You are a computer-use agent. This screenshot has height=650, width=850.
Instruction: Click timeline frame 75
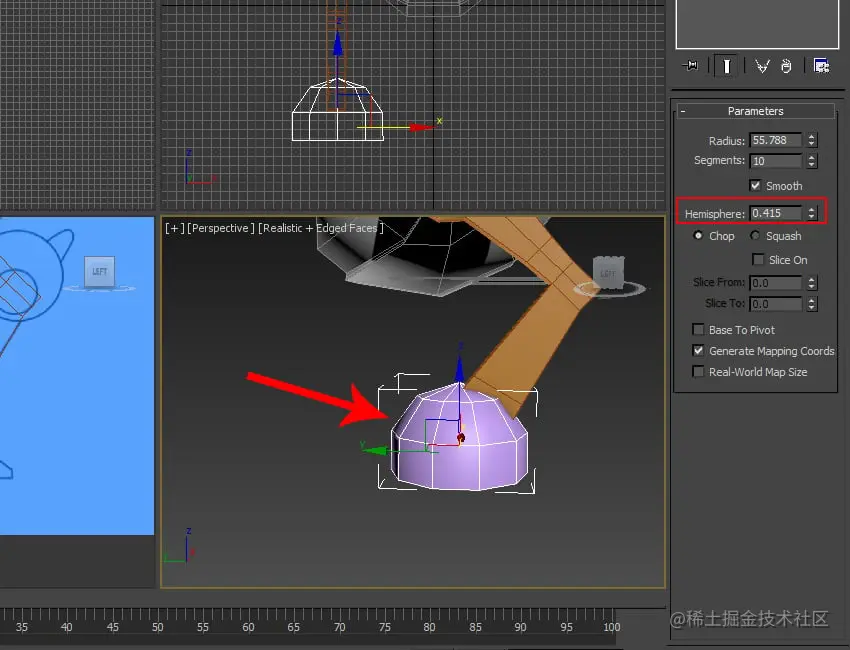click(x=384, y=627)
